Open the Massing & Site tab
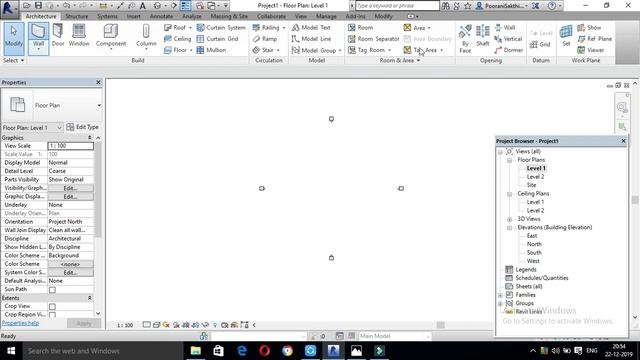Screen dimensions: 640x360 [x=229, y=16]
